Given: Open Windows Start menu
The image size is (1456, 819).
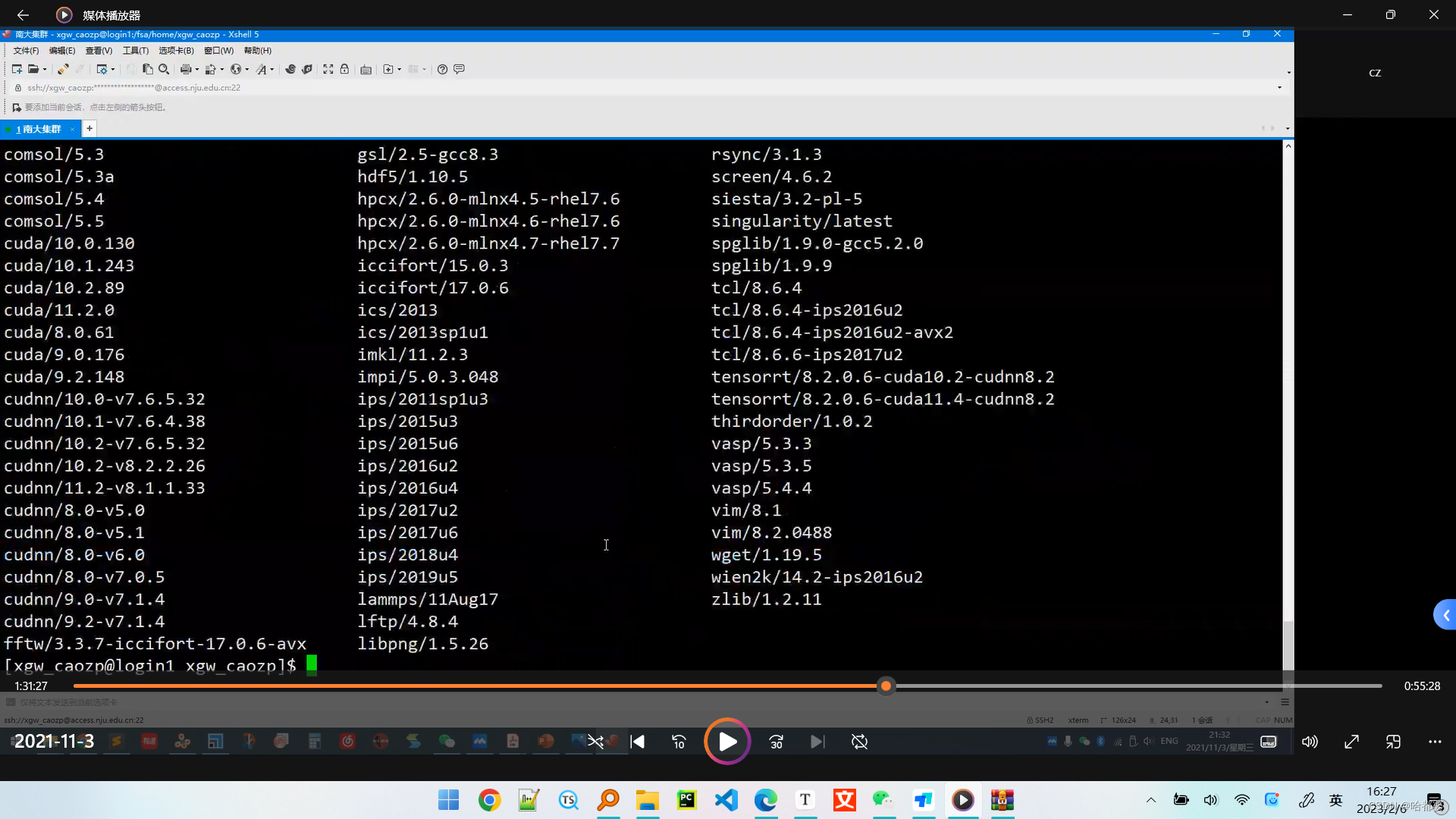Looking at the screenshot, I should click(x=448, y=800).
